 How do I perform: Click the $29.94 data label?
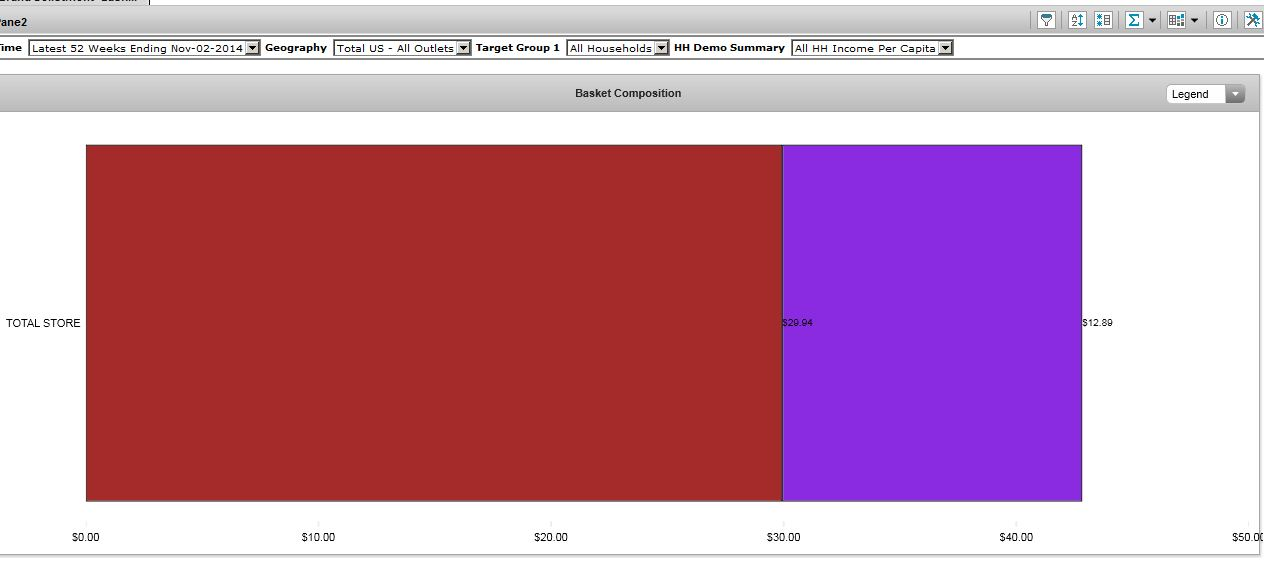pyautogui.click(x=798, y=323)
